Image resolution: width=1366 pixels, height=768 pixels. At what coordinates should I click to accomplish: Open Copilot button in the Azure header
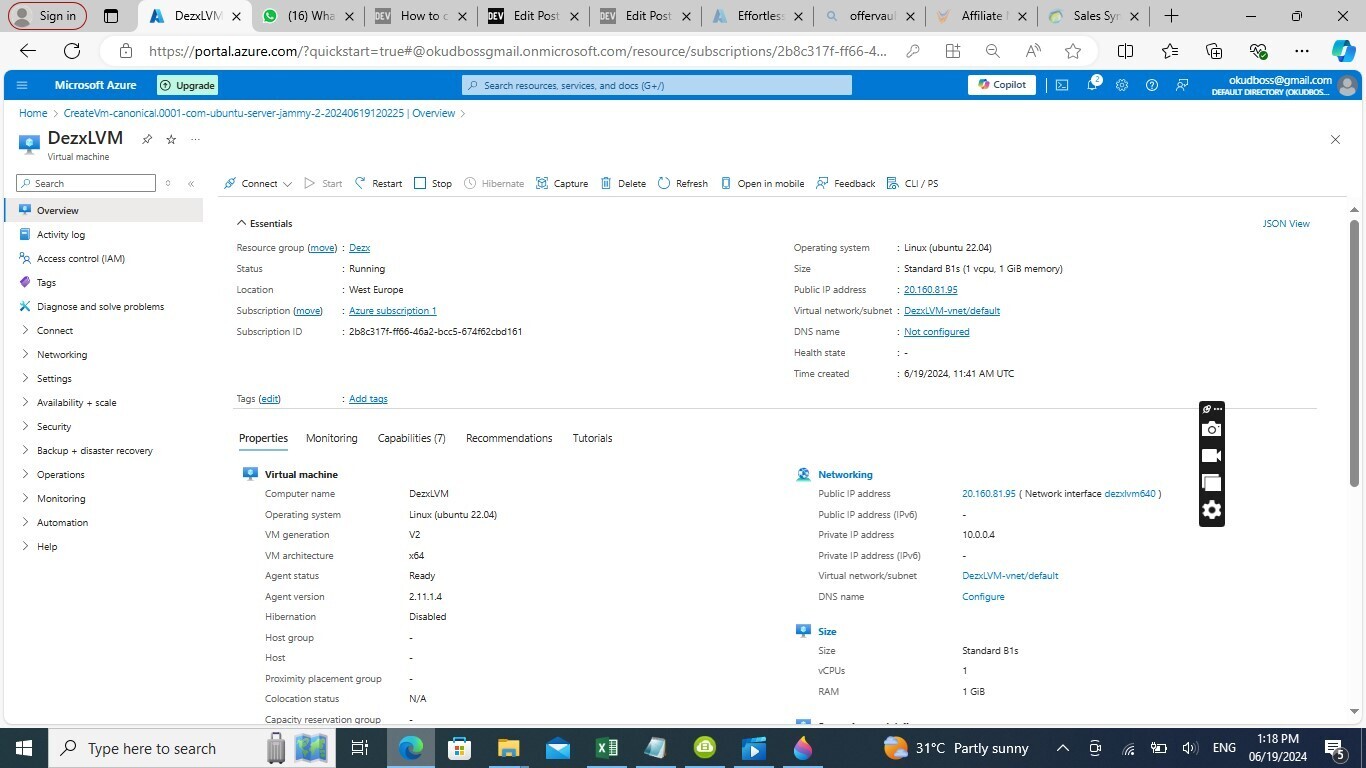[x=1001, y=85]
